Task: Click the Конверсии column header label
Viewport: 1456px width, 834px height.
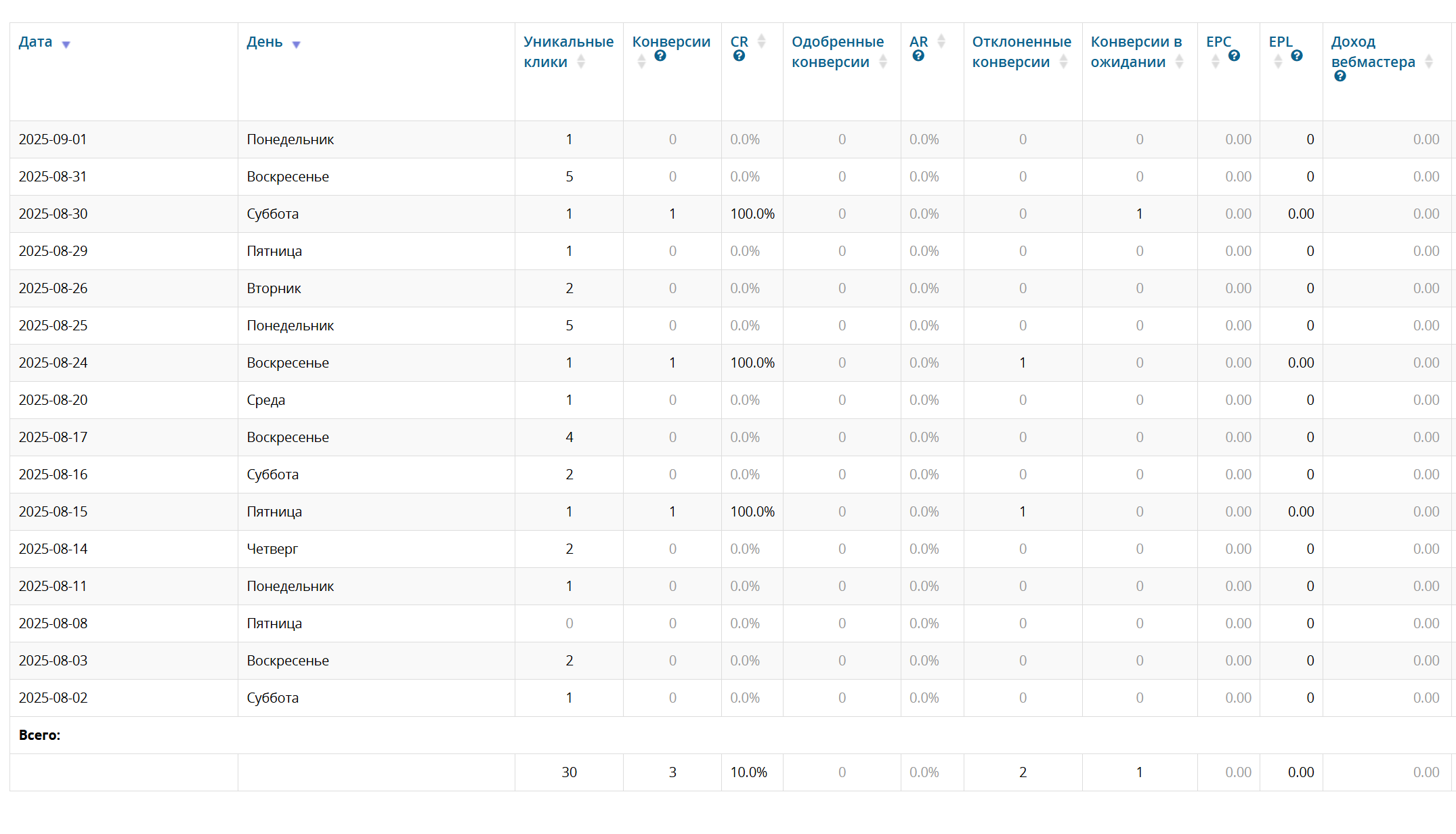Action: pos(671,42)
